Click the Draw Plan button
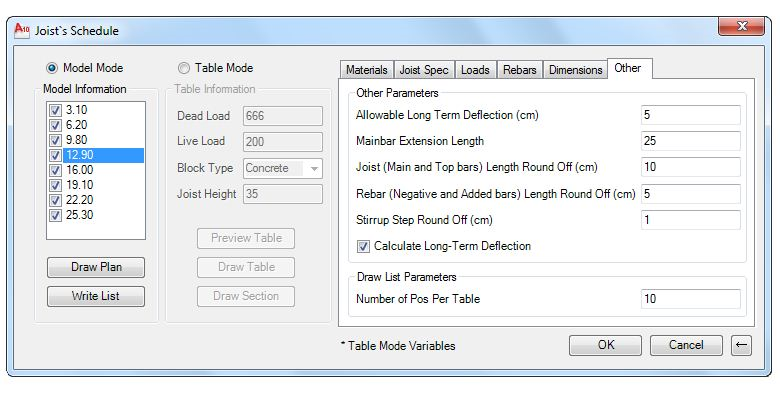 (x=96, y=267)
